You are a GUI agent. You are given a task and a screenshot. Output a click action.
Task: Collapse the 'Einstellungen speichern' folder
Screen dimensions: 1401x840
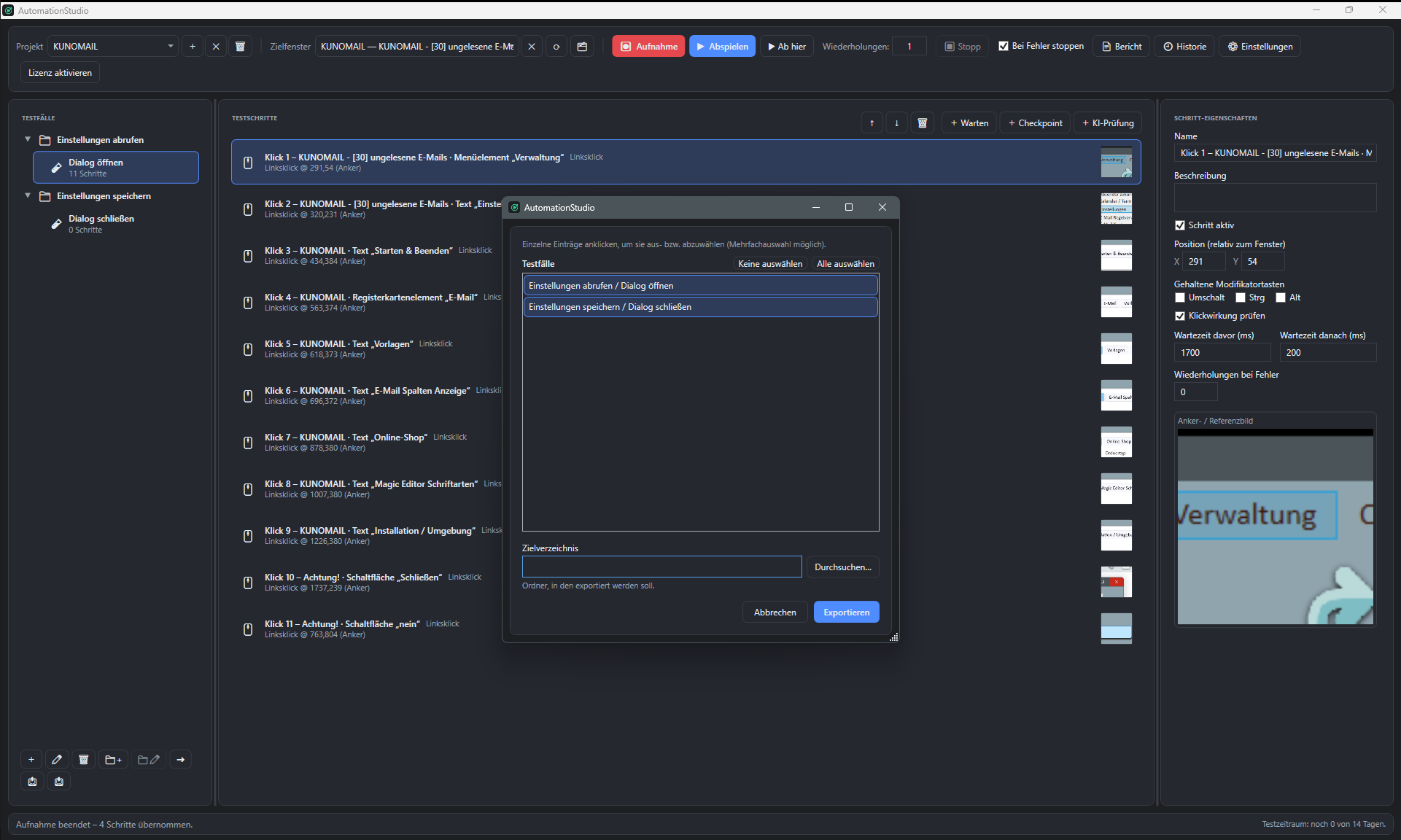pos(28,195)
